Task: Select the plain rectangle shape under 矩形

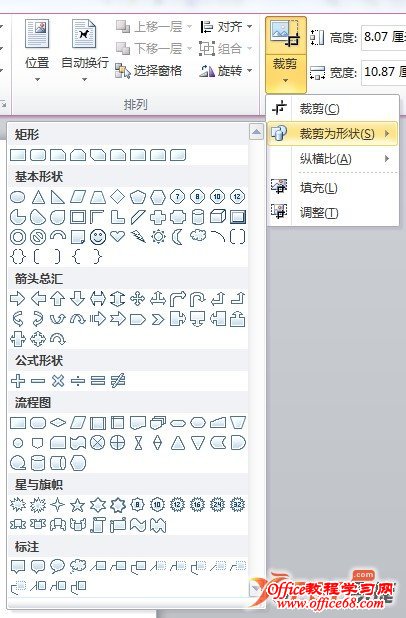Action: [x=18, y=155]
